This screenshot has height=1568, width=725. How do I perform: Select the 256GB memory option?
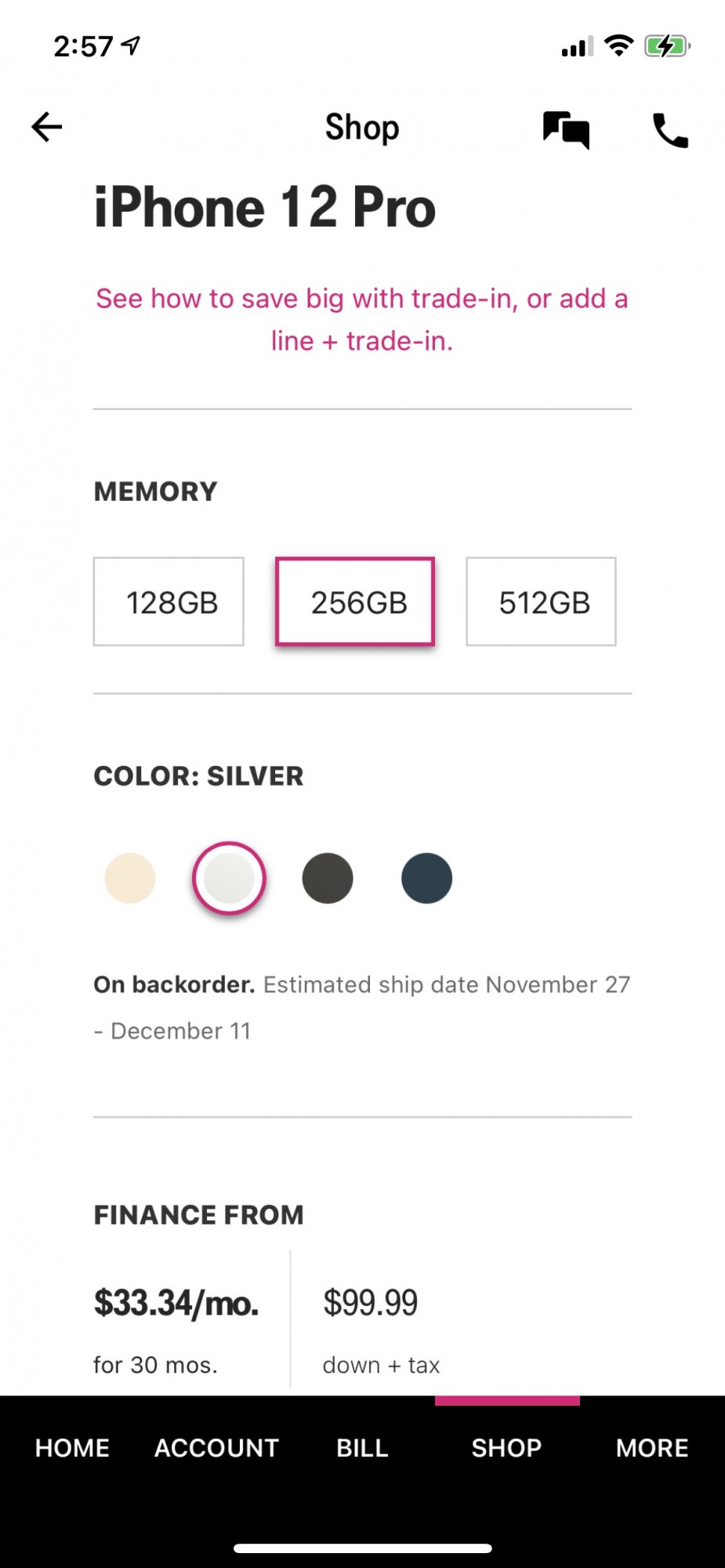(x=355, y=601)
